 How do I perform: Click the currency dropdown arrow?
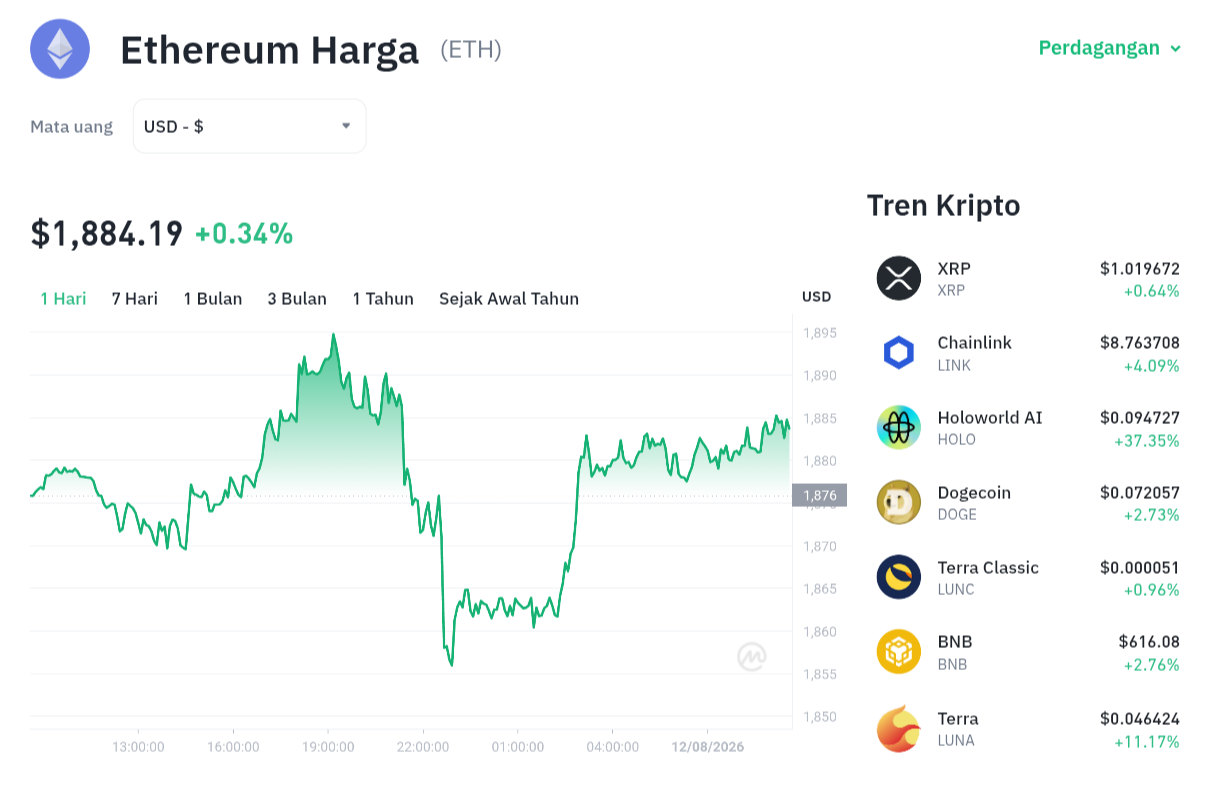tap(346, 126)
